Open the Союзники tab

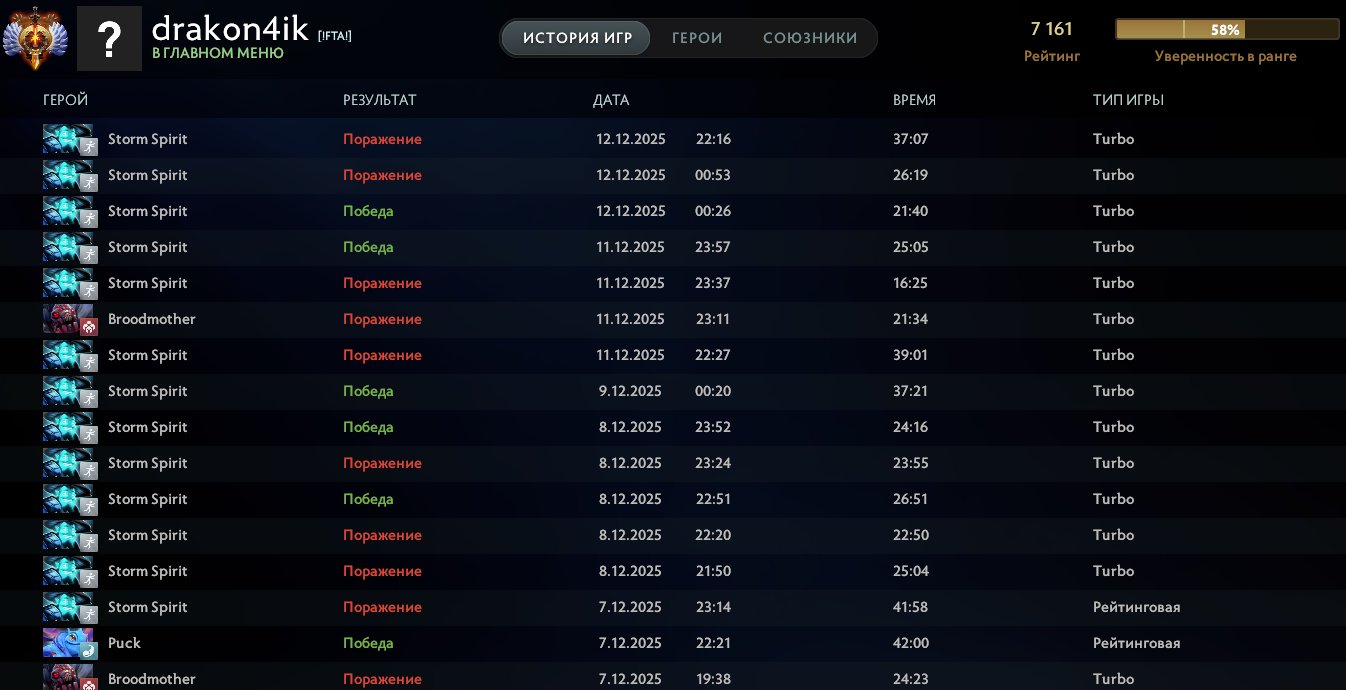(810, 38)
